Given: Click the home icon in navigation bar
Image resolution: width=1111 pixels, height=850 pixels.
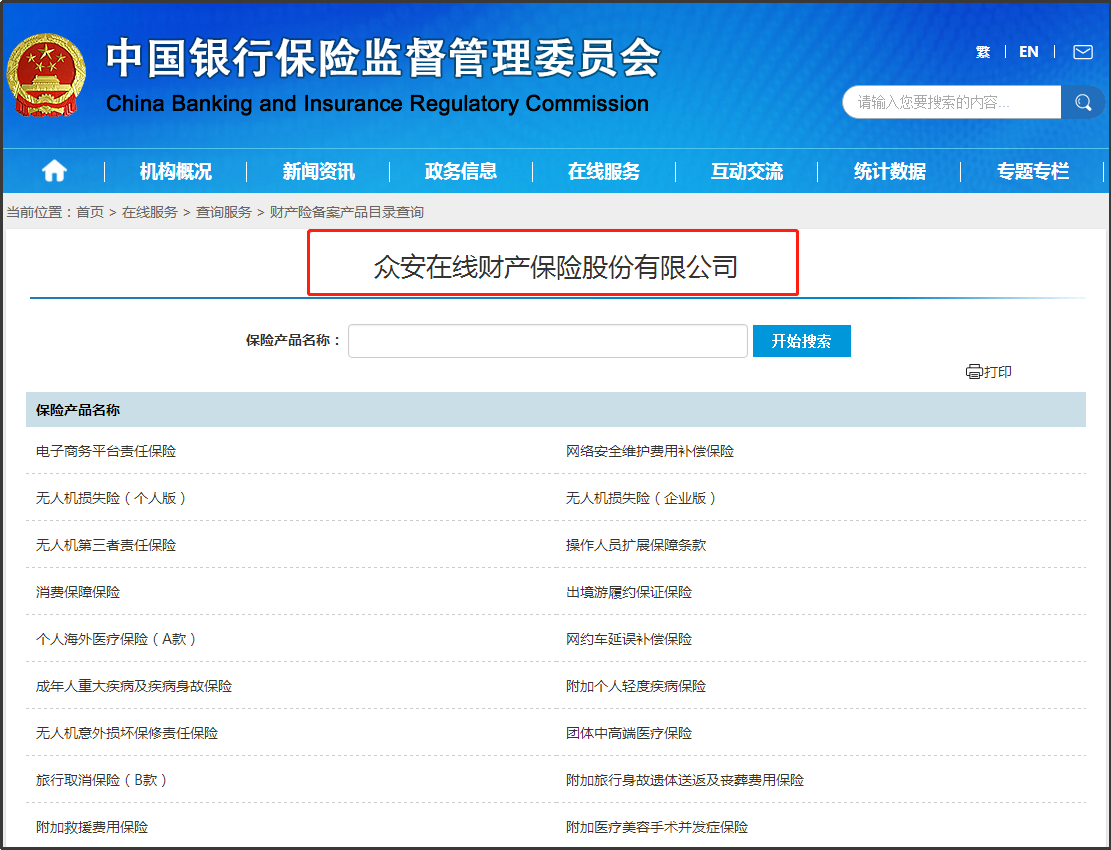Looking at the screenshot, I should [55, 171].
